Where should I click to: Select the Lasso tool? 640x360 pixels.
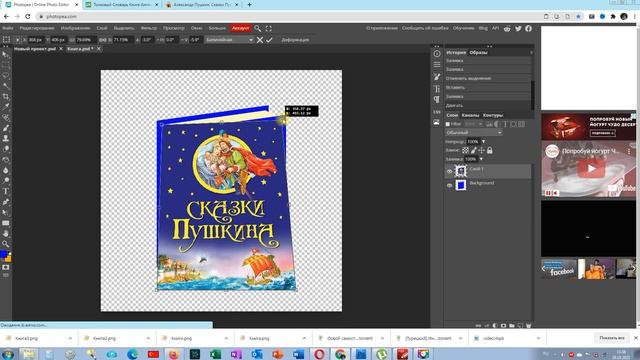pos(5,76)
